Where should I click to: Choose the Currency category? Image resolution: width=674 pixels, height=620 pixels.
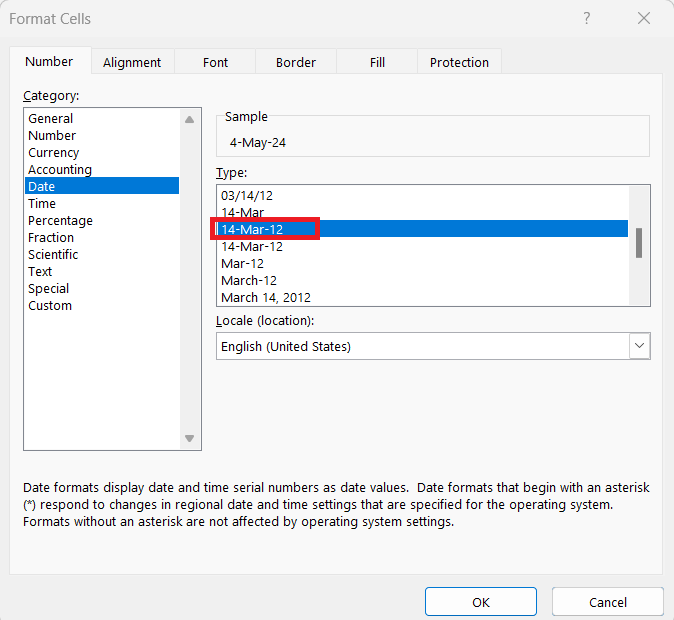102,152
